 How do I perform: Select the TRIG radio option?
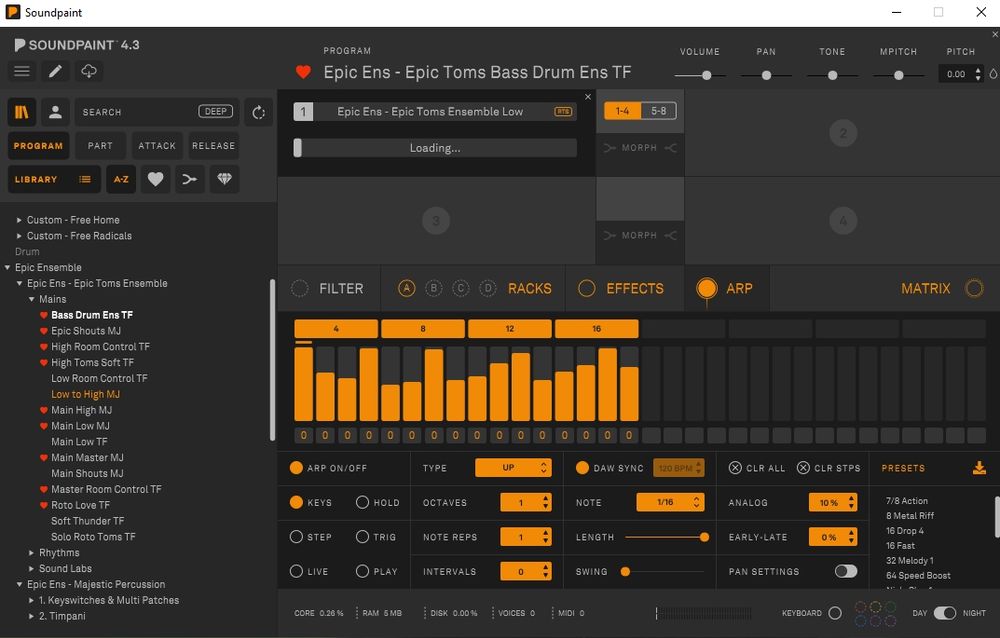pyautogui.click(x=362, y=537)
